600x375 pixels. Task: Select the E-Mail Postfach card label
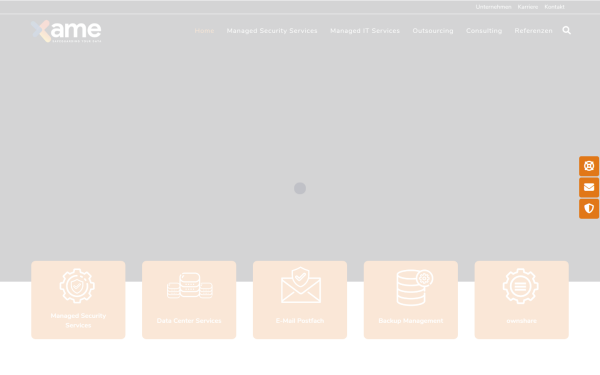[x=300, y=321]
